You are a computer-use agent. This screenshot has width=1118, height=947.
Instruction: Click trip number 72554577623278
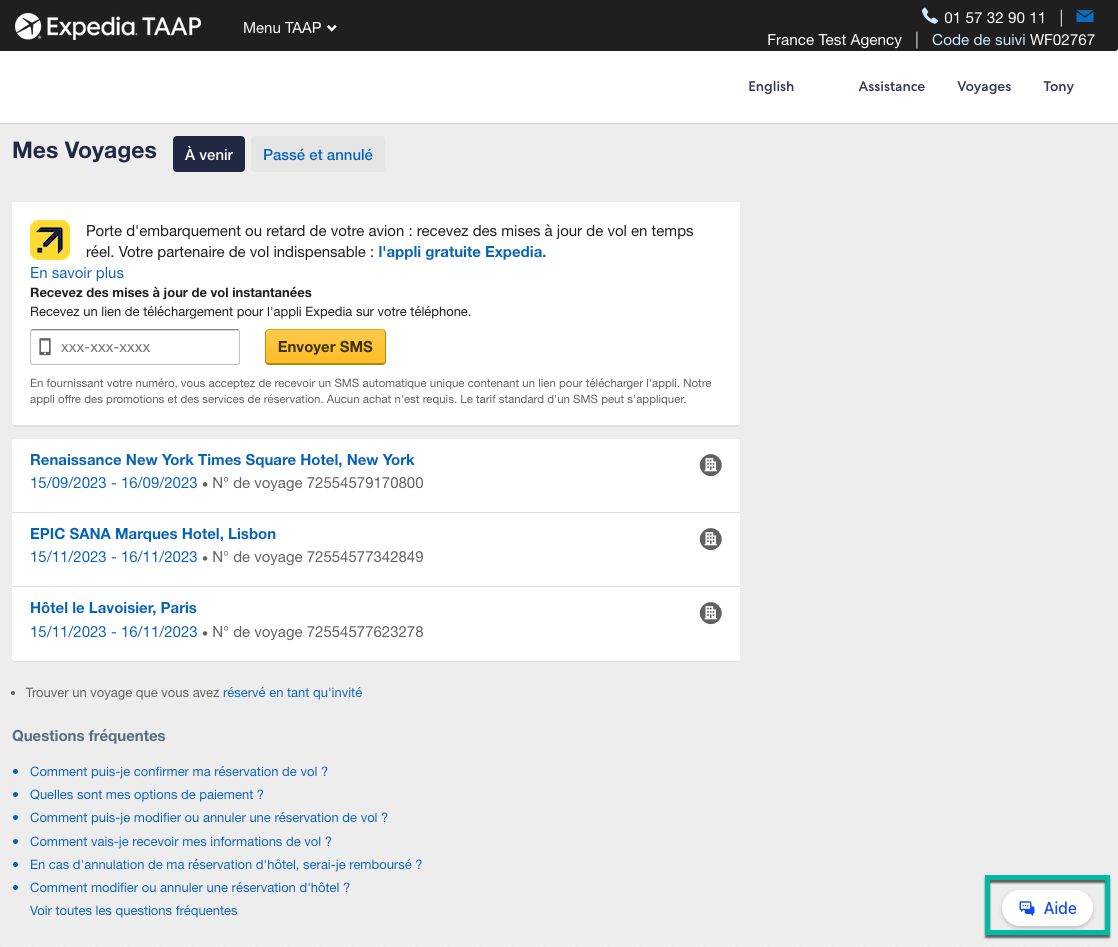point(365,632)
